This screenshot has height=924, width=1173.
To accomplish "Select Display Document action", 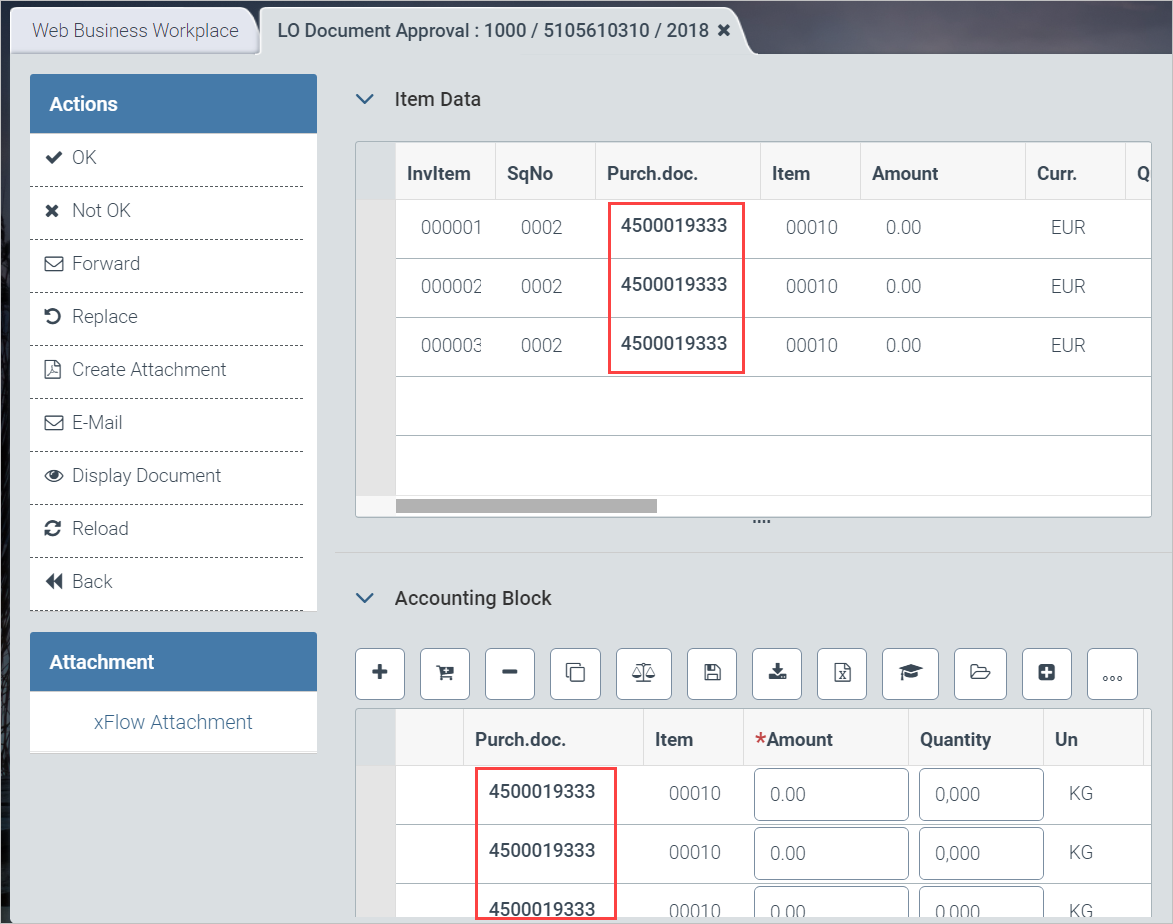I will click(146, 475).
